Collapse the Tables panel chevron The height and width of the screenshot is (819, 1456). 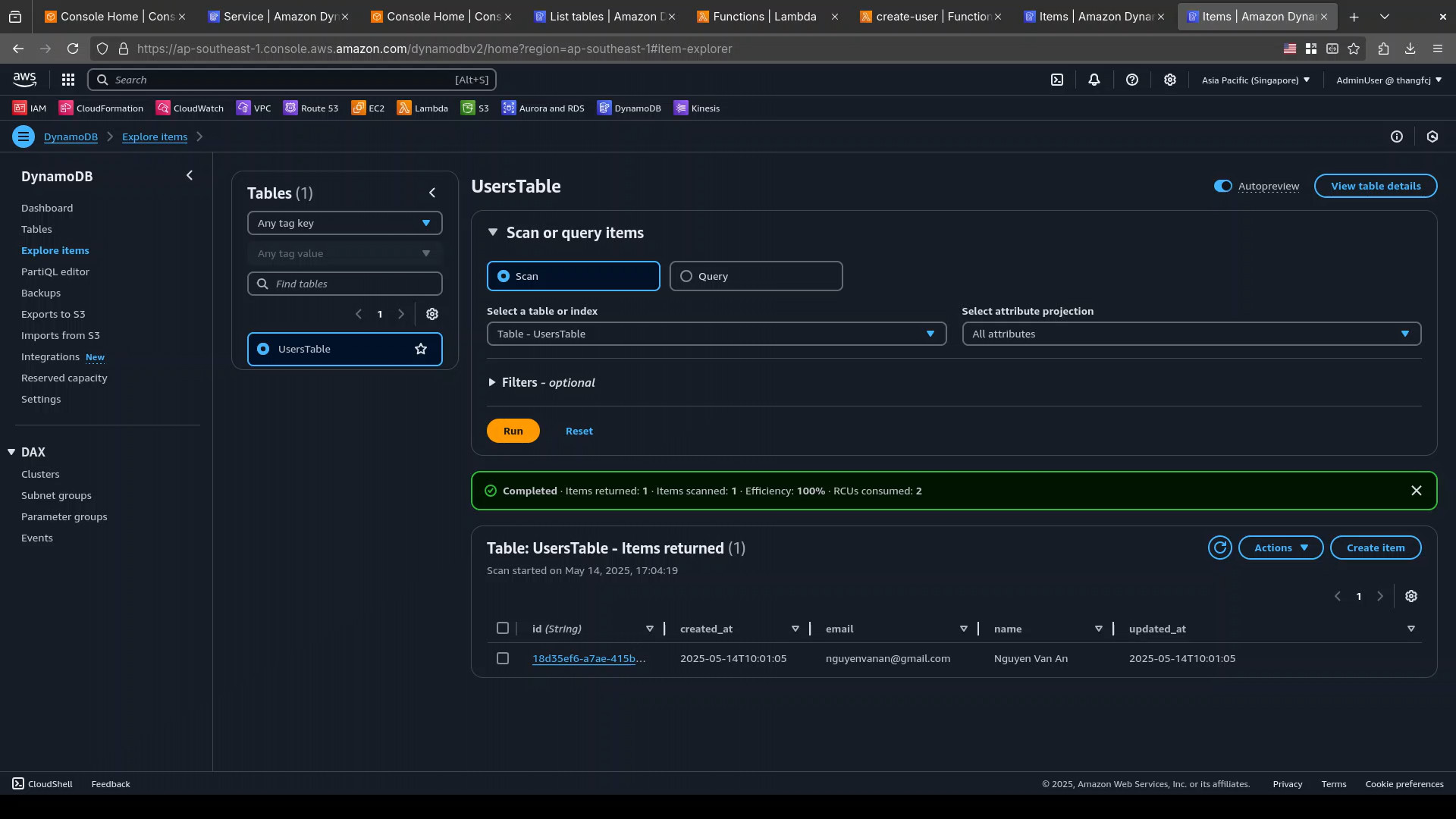click(x=432, y=193)
